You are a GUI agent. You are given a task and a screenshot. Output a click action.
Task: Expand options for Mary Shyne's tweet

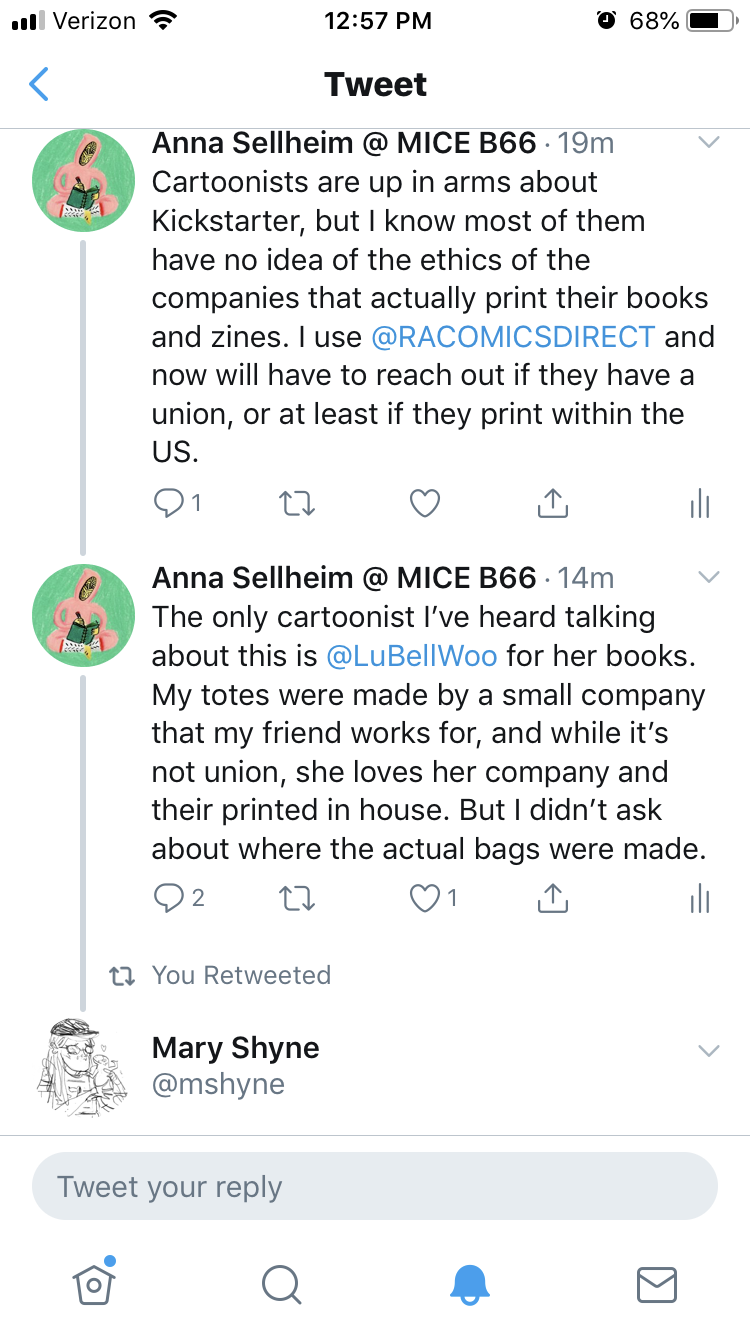[708, 1050]
